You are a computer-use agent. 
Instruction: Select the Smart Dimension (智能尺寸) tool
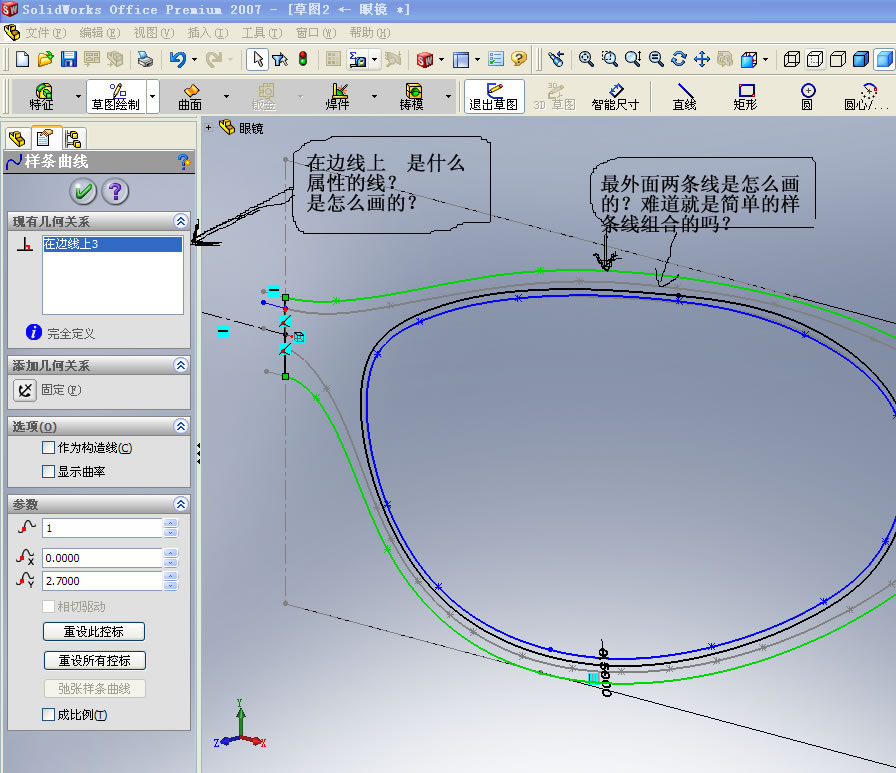point(615,96)
